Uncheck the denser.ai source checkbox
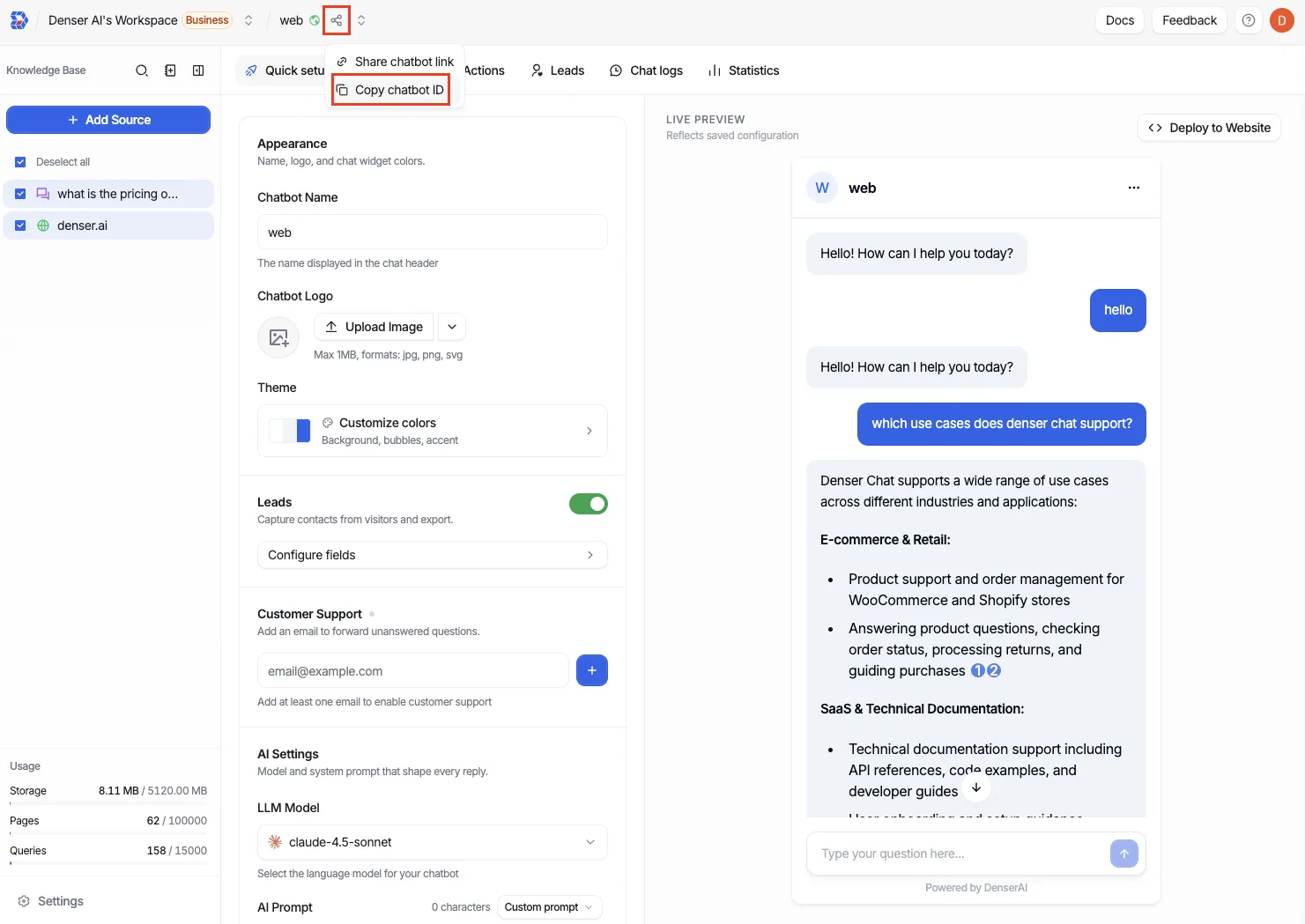 pos(20,225)
